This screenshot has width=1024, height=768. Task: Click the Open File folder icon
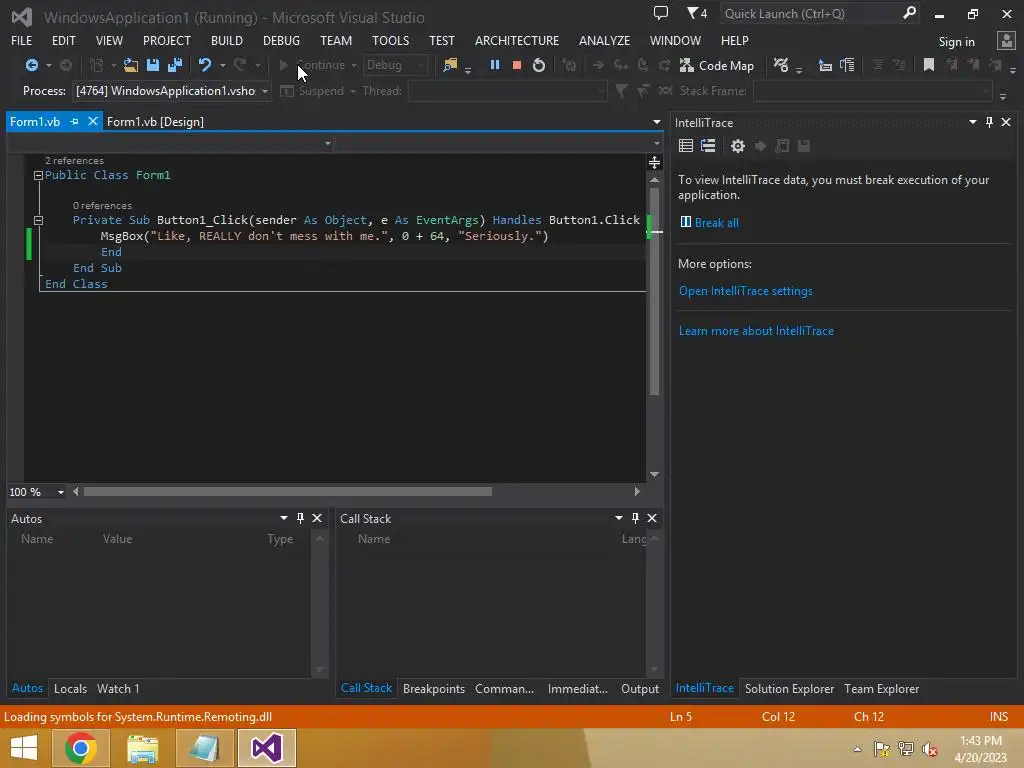pyautogui.click(x=131, y=65)
